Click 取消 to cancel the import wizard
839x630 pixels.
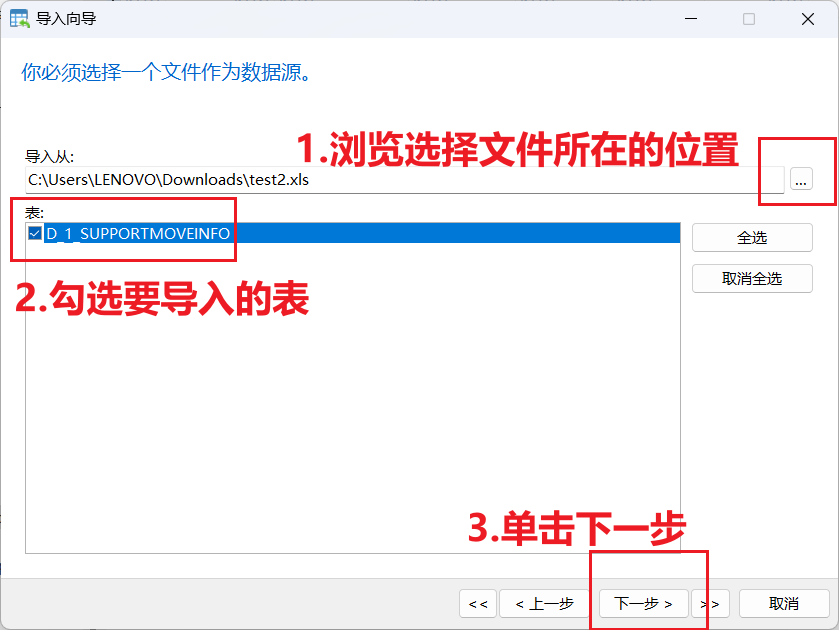coord(784,603)
